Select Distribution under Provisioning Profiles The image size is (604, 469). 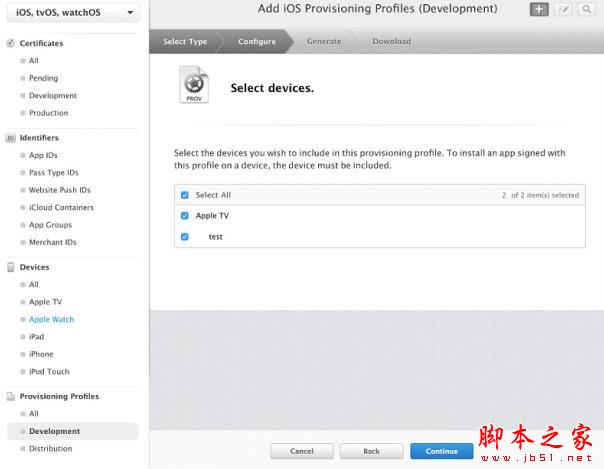50,449
